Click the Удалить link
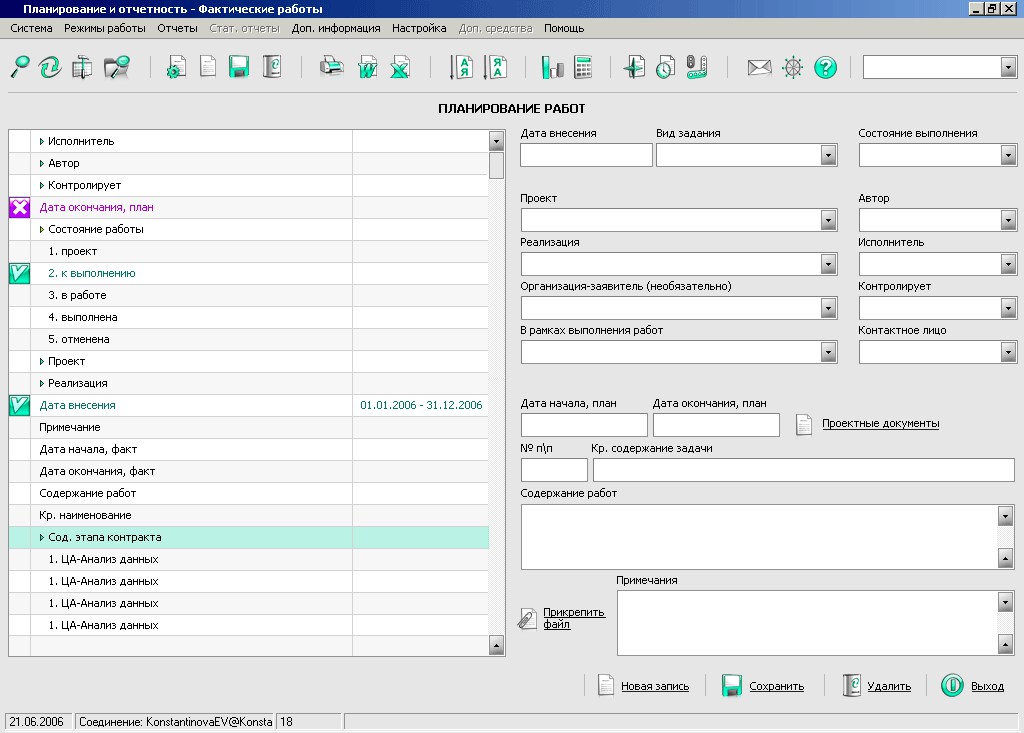 pyautogui.click(x=889, y=687)
